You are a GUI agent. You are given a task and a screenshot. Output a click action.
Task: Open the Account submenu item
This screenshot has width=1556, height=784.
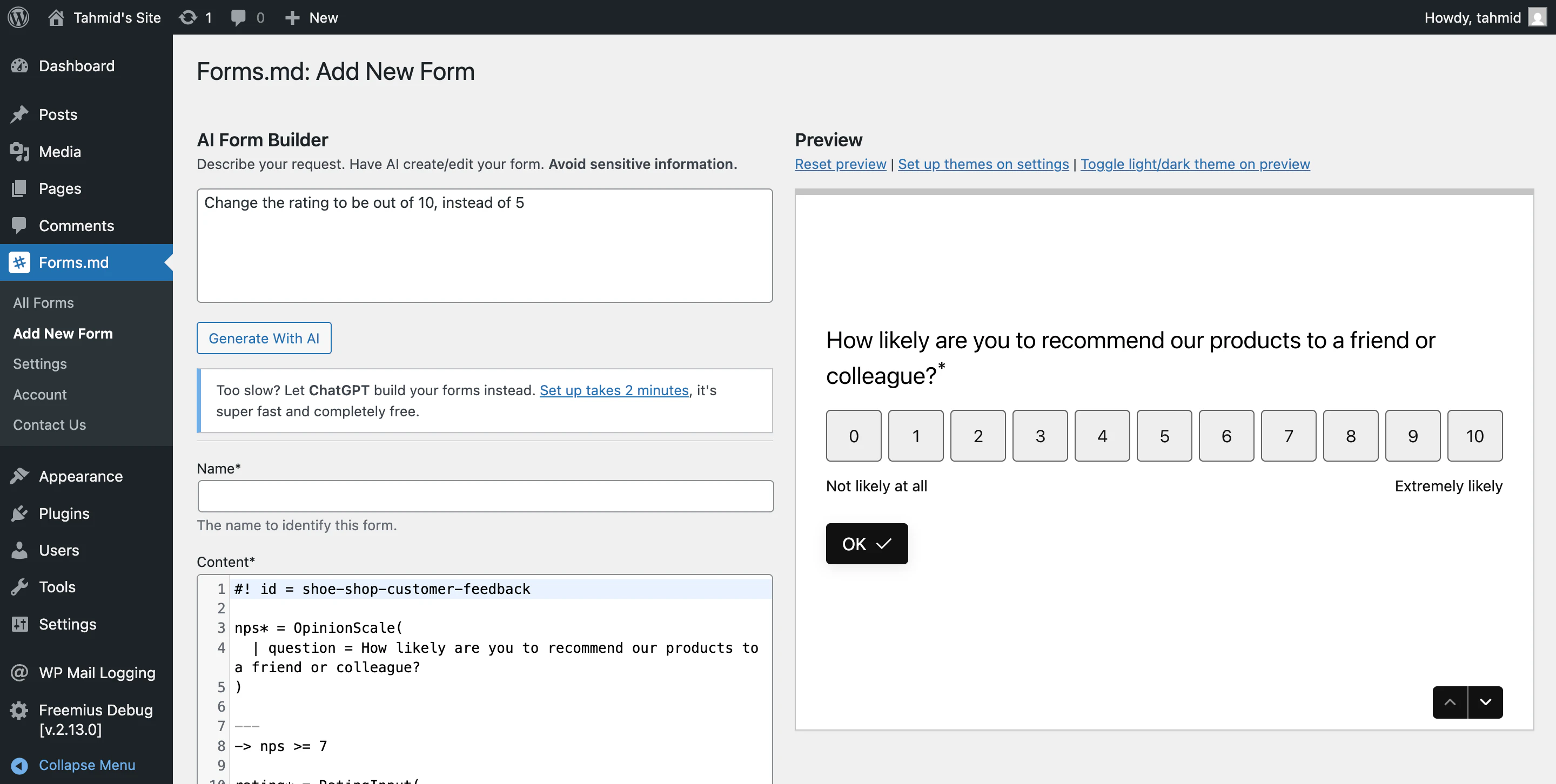pos(40,395)
